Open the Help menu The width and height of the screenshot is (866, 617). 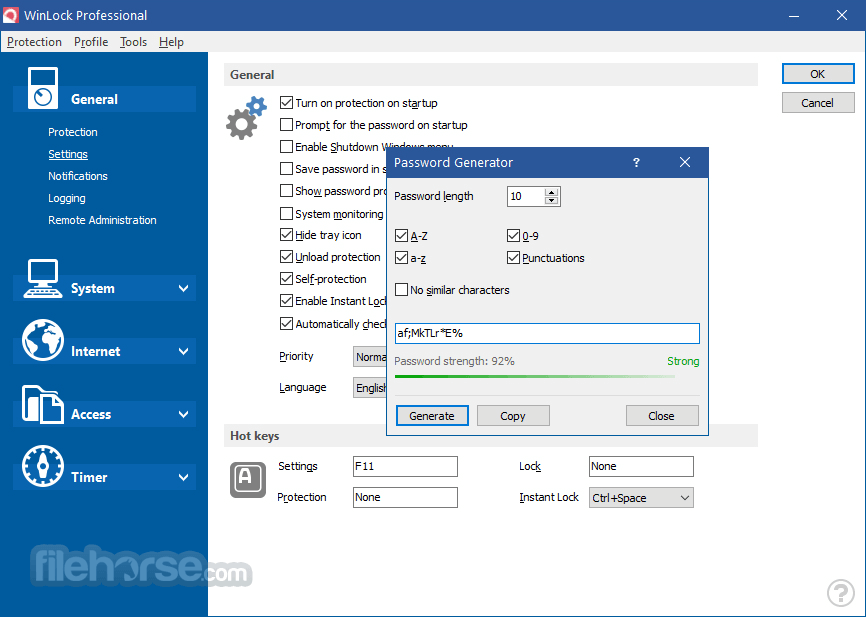[171, 42]
